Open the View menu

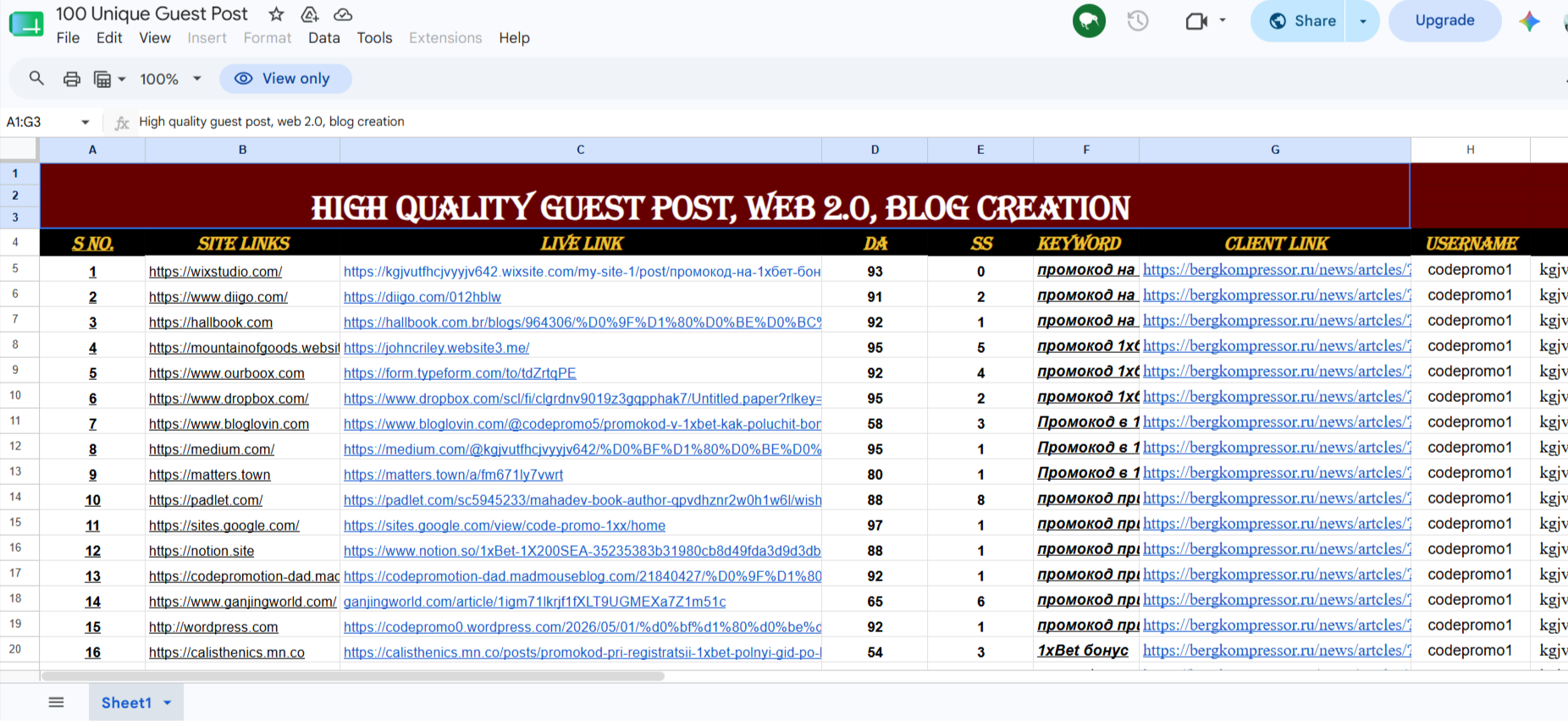[x=155, y=38]
